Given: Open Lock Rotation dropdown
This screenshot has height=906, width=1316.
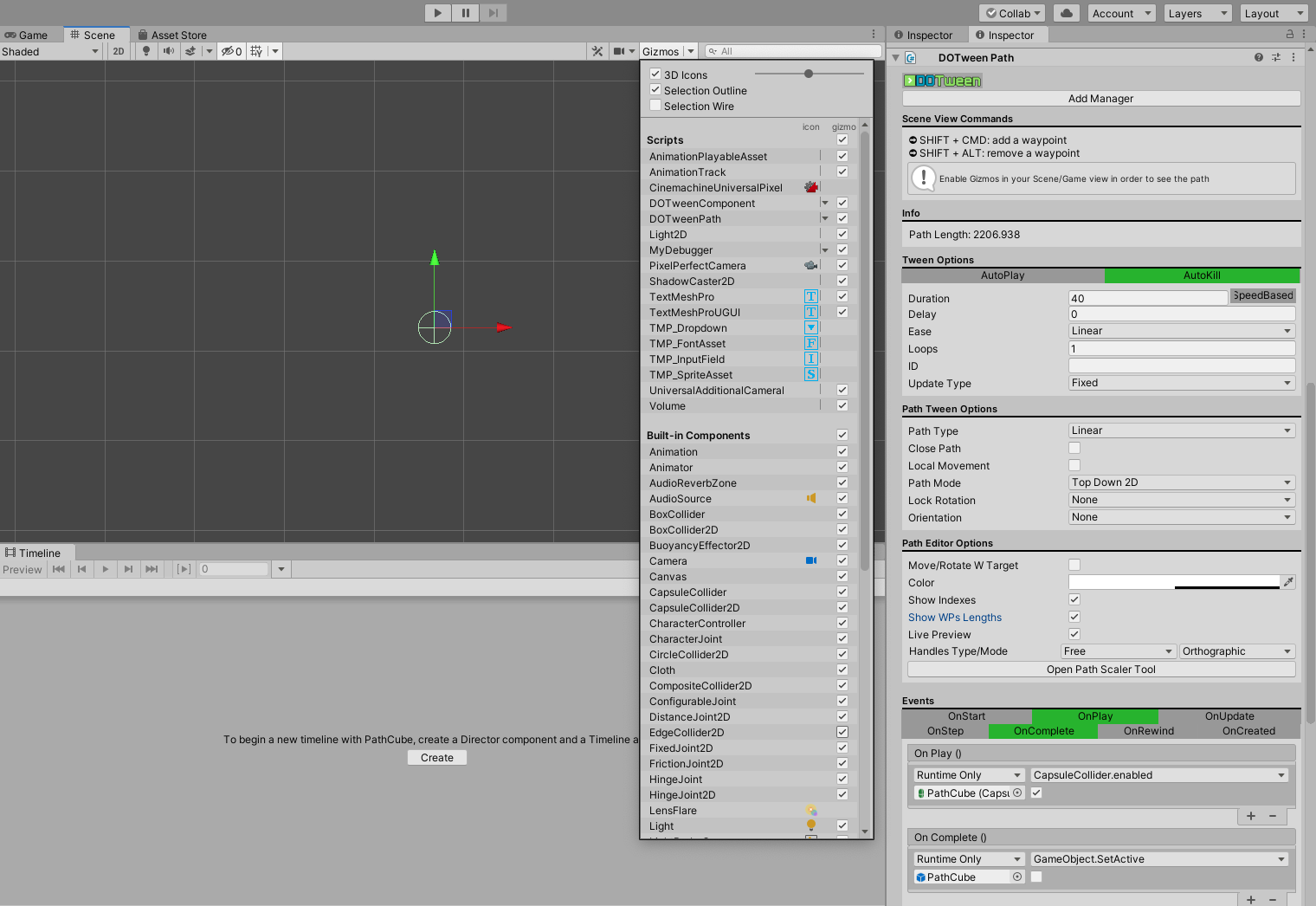Looking at the screenshot, I should pyautogui.click(x=1182, y=500).
